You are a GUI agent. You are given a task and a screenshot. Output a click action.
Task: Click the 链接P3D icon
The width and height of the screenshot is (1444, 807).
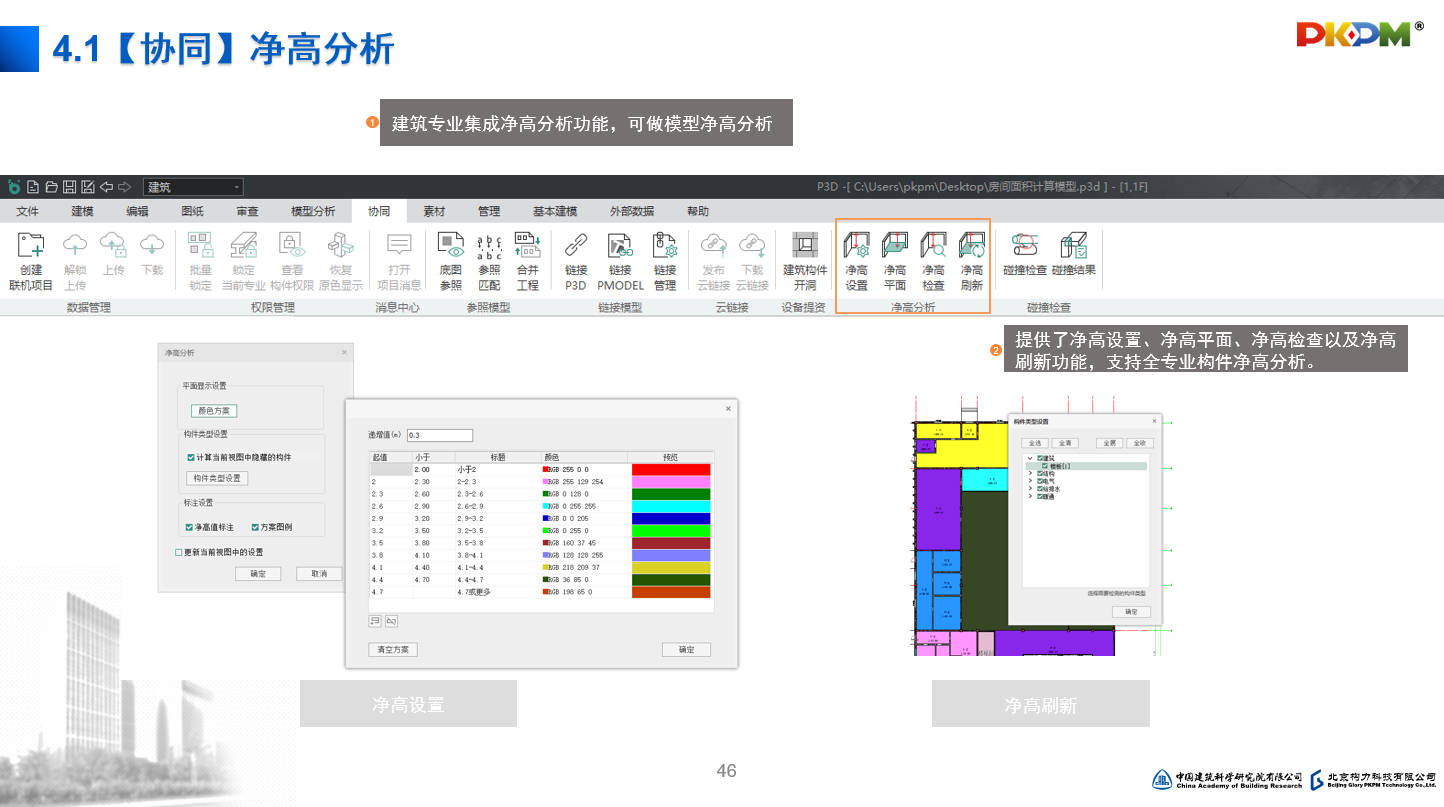click(x=576, y=245)
